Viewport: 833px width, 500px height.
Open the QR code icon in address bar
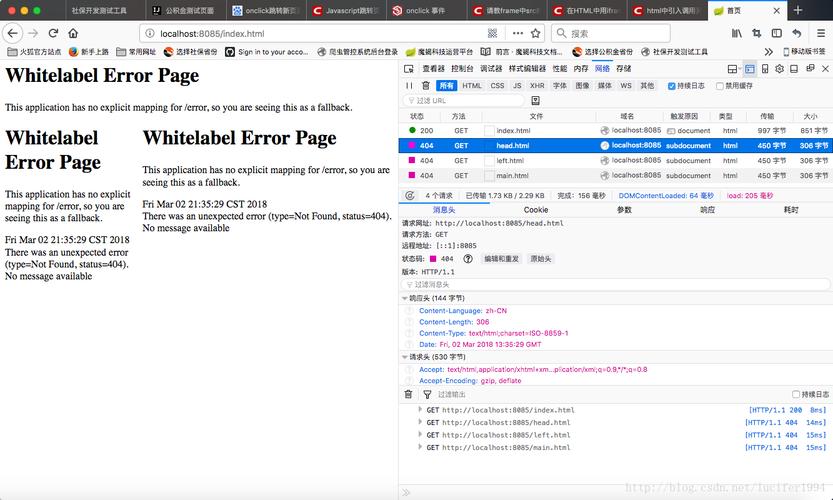click(x=492, y=33)
